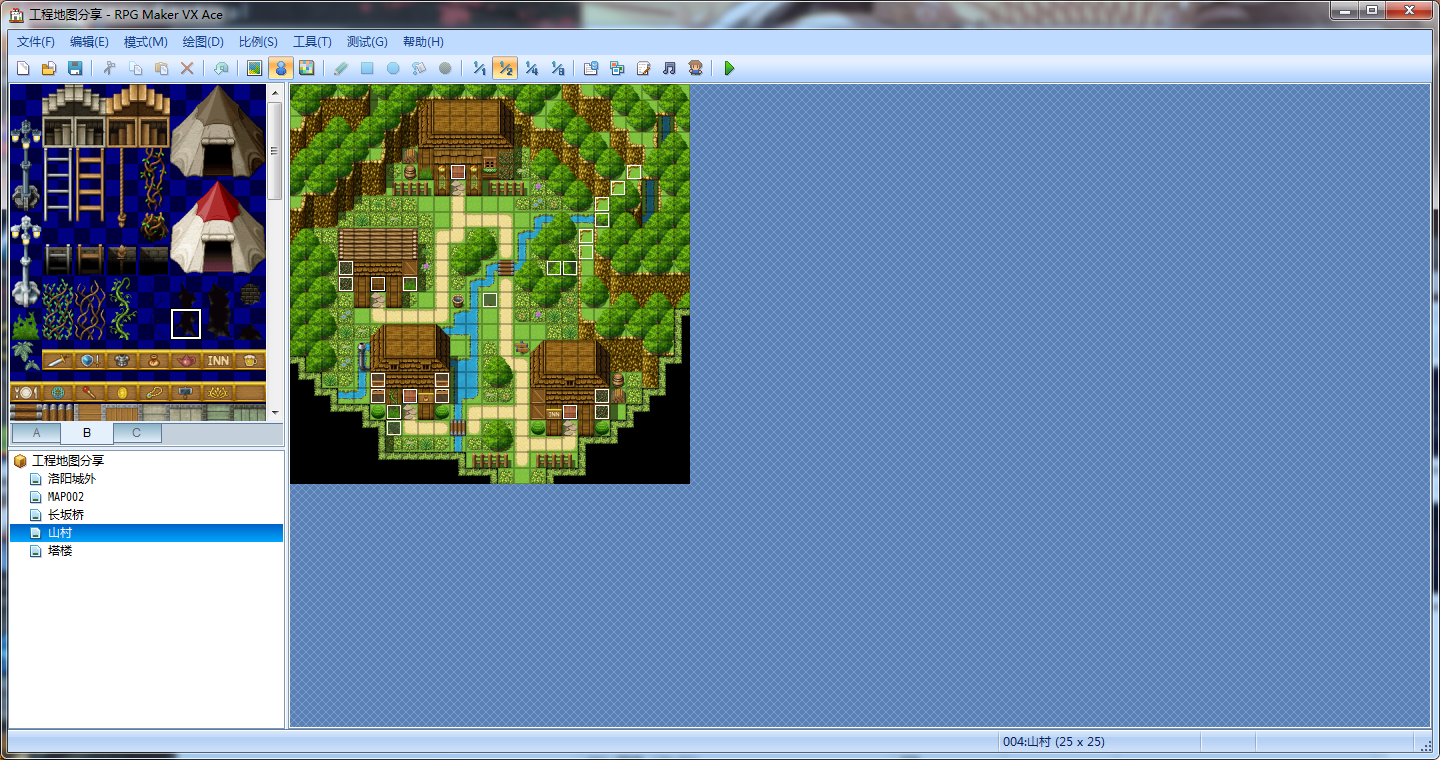Click the tileset palette scroll down arrow
Viewport: 1440px width, 760px height.
[x=275, y=412]
